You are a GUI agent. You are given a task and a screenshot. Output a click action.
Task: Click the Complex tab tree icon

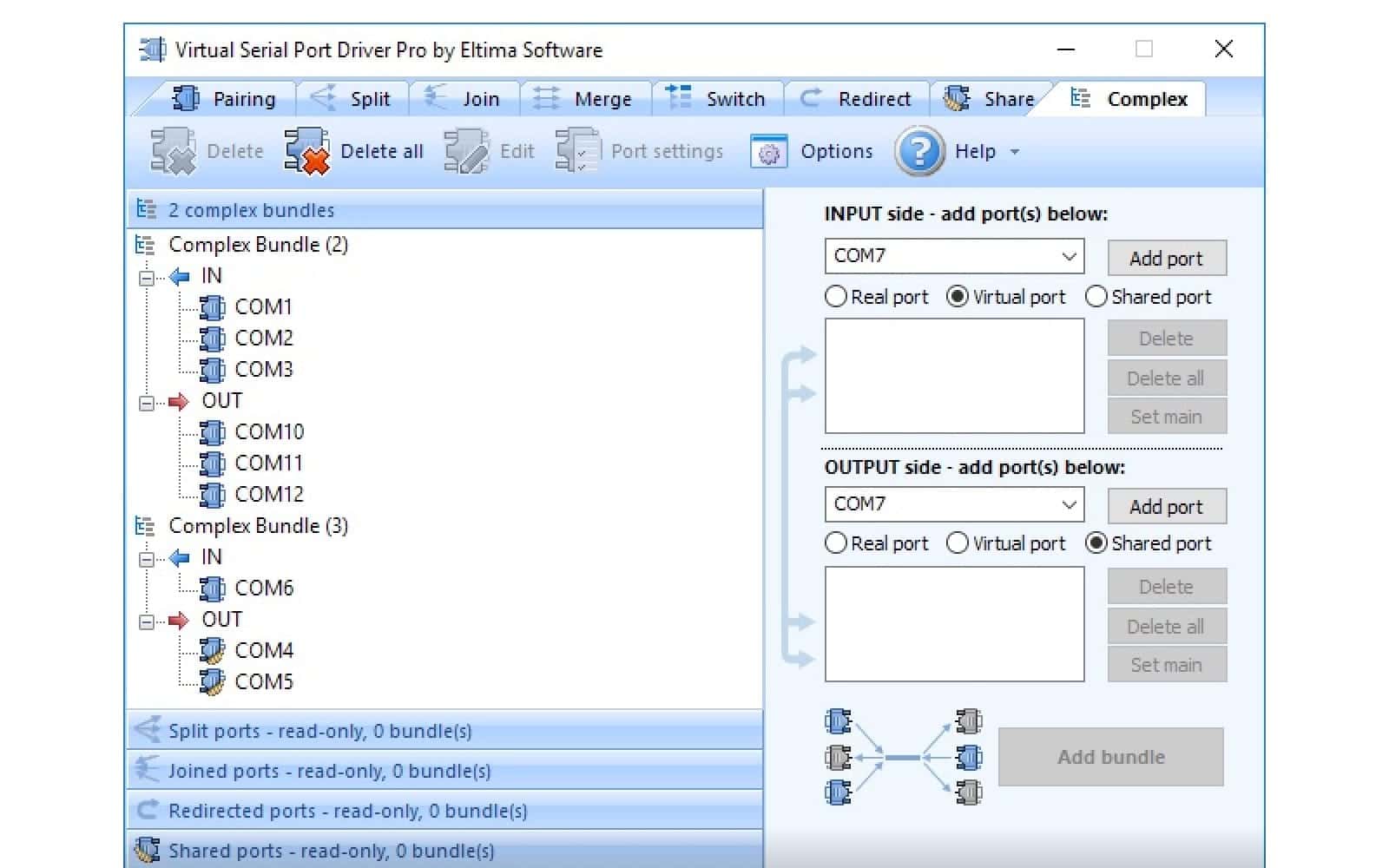point(1080,98)
